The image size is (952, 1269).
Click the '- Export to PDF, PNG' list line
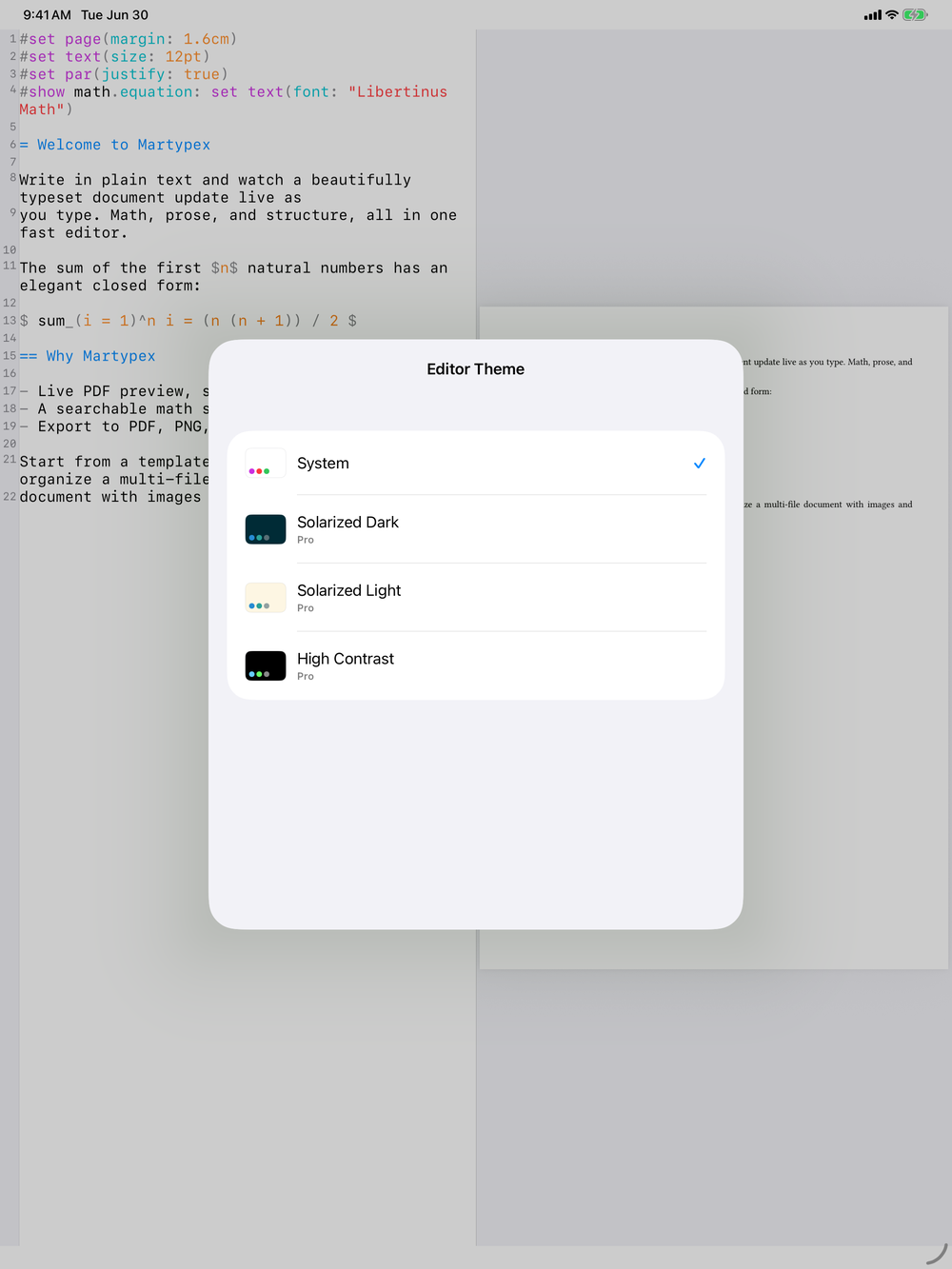[x=114, y=426]
